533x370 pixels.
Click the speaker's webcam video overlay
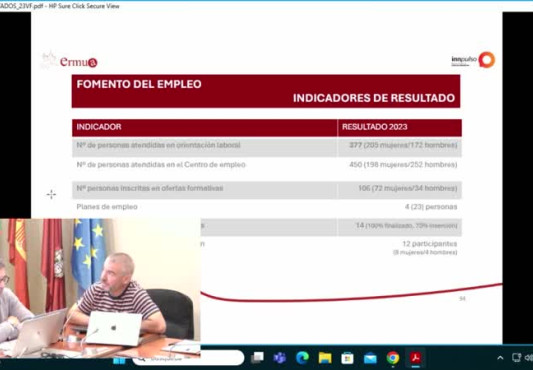coord(100,288)
